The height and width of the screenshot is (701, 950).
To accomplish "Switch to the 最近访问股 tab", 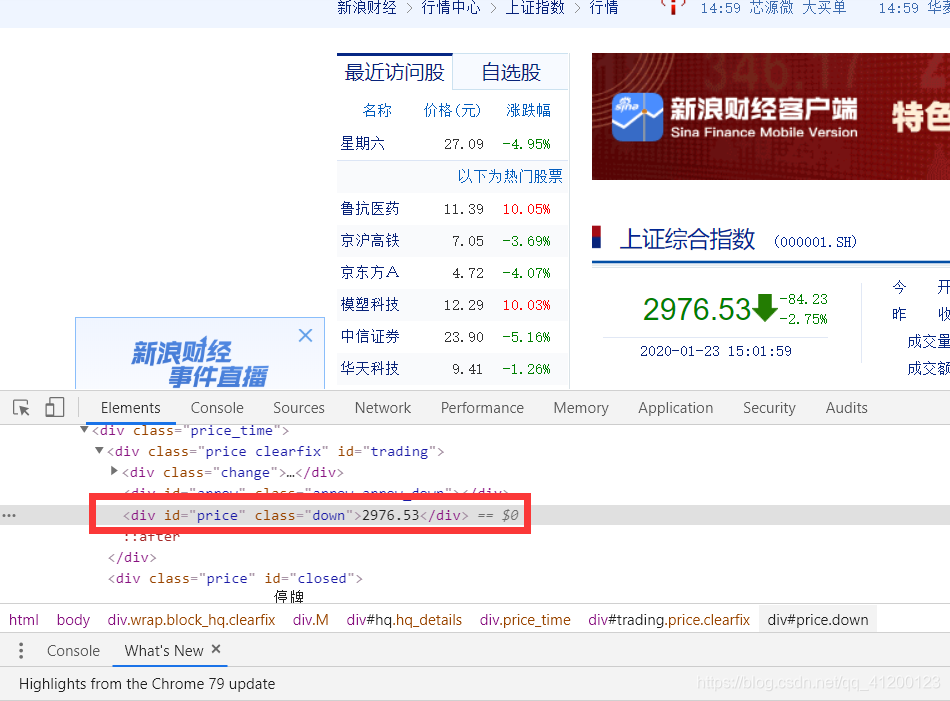I will pyautogui.click(x=394, y=72).
